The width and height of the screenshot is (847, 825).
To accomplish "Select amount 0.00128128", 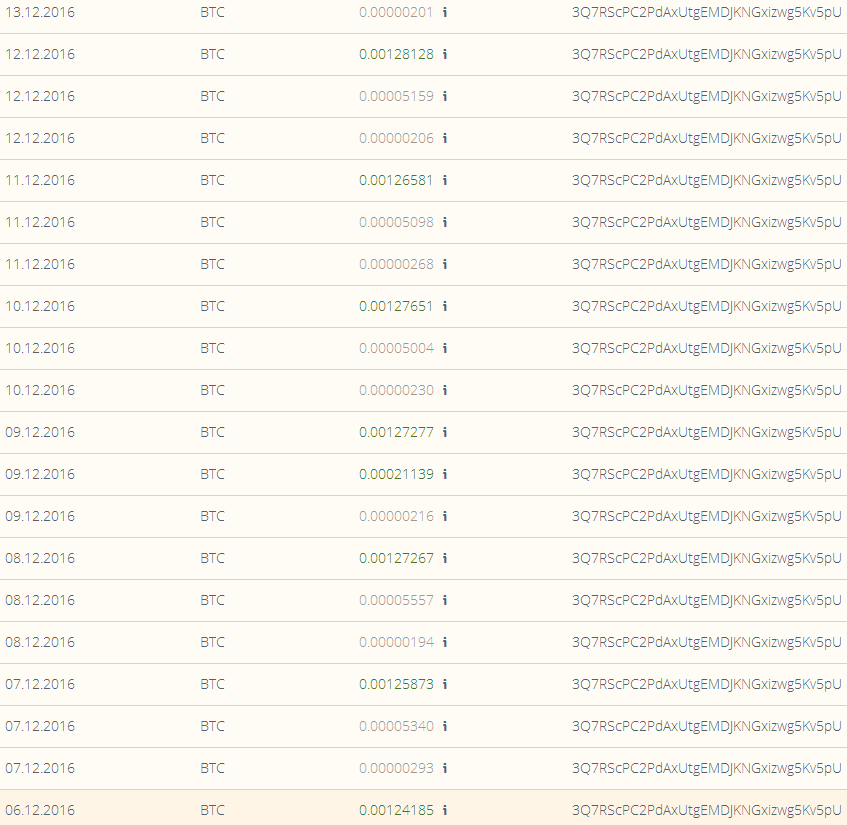I will (x=396, y=54).
